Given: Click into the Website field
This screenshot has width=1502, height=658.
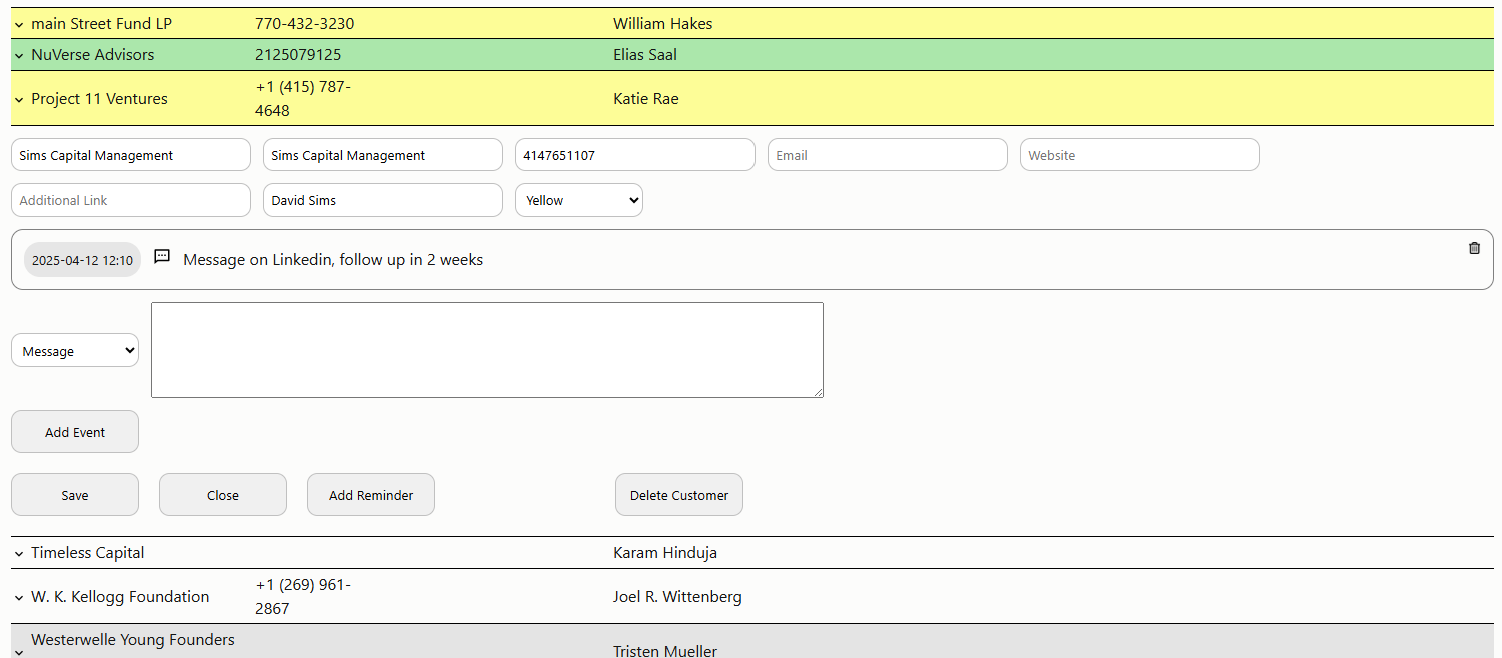Looking at the screenshot, I should point(1140,155).
